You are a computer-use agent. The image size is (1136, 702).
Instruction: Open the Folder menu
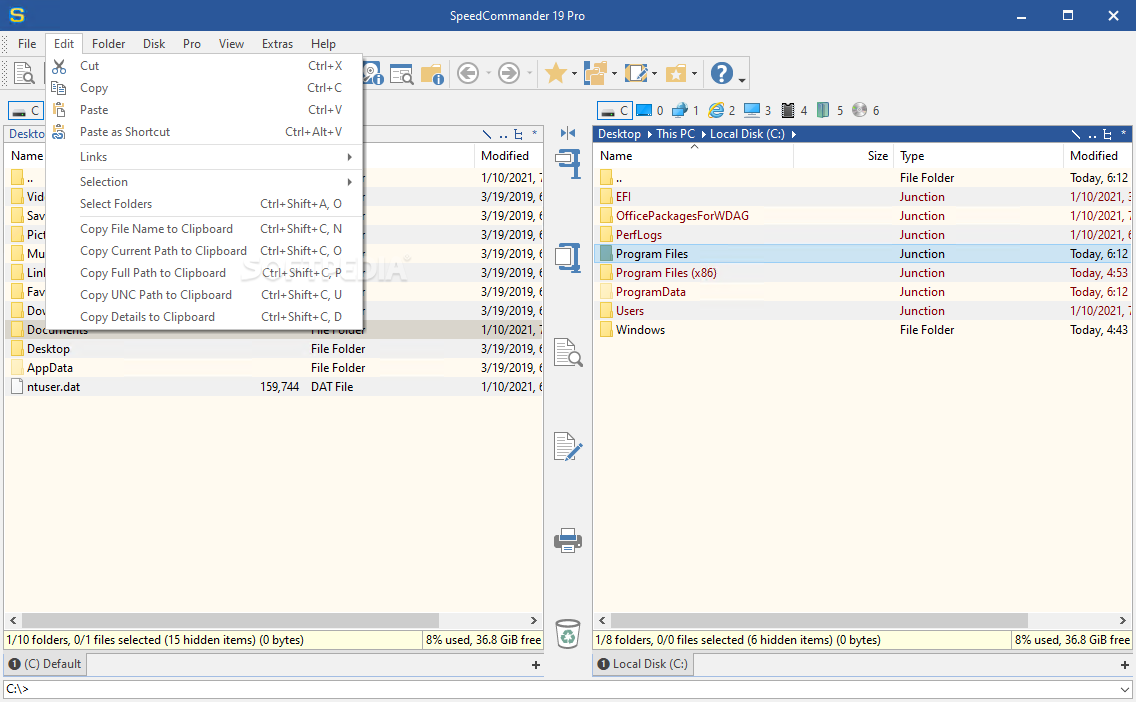(x=109, y=43)
